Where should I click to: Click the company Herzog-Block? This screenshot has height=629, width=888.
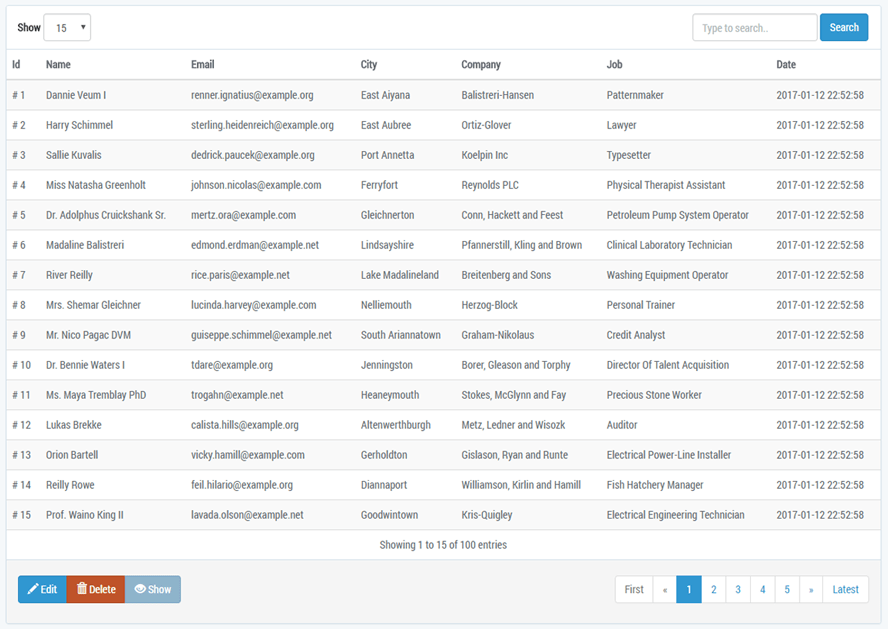[489, 305]
